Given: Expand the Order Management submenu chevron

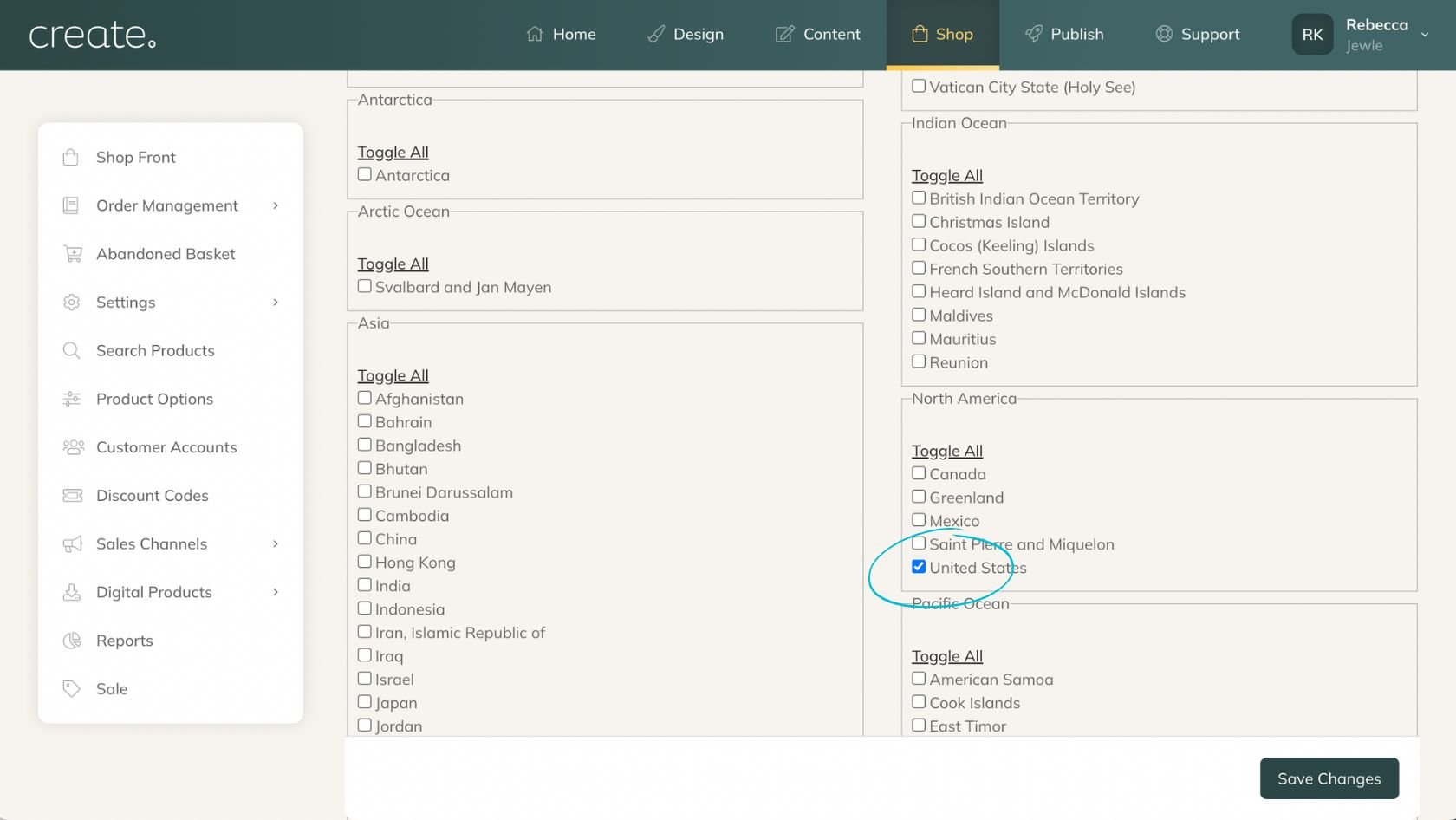Looking at the screenshot, I should 276,205.
